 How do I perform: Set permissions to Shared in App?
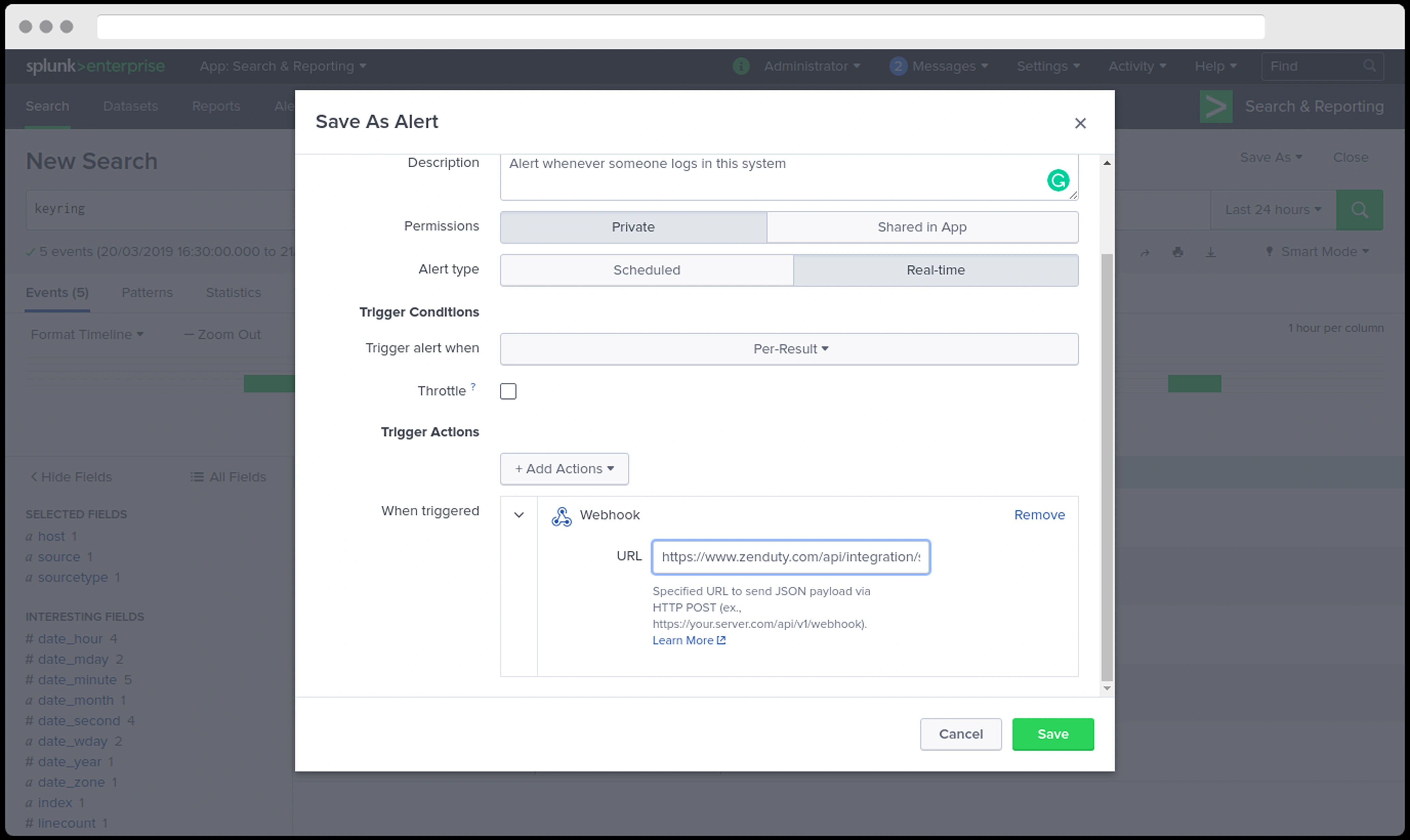coord(922,227)
